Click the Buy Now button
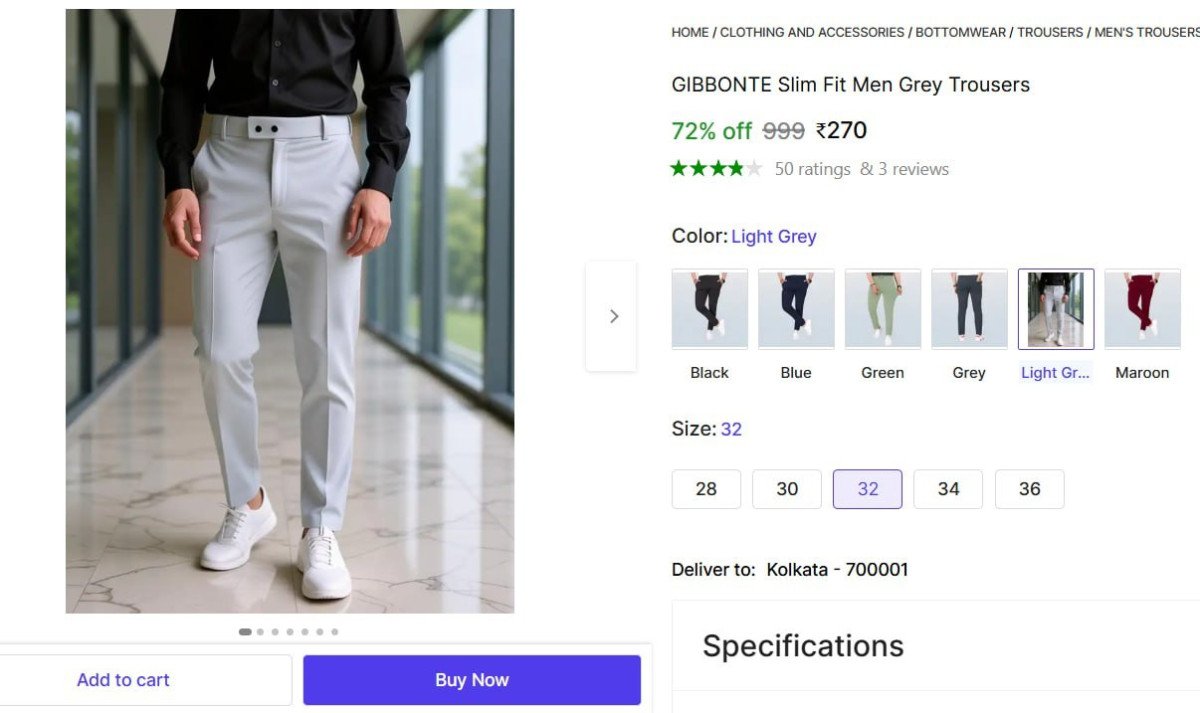 [x=471, y=679]
